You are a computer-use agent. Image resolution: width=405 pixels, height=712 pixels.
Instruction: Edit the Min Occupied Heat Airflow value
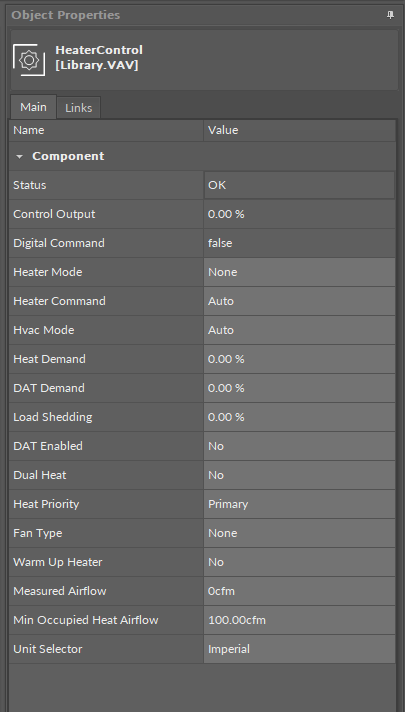[299, 621]
